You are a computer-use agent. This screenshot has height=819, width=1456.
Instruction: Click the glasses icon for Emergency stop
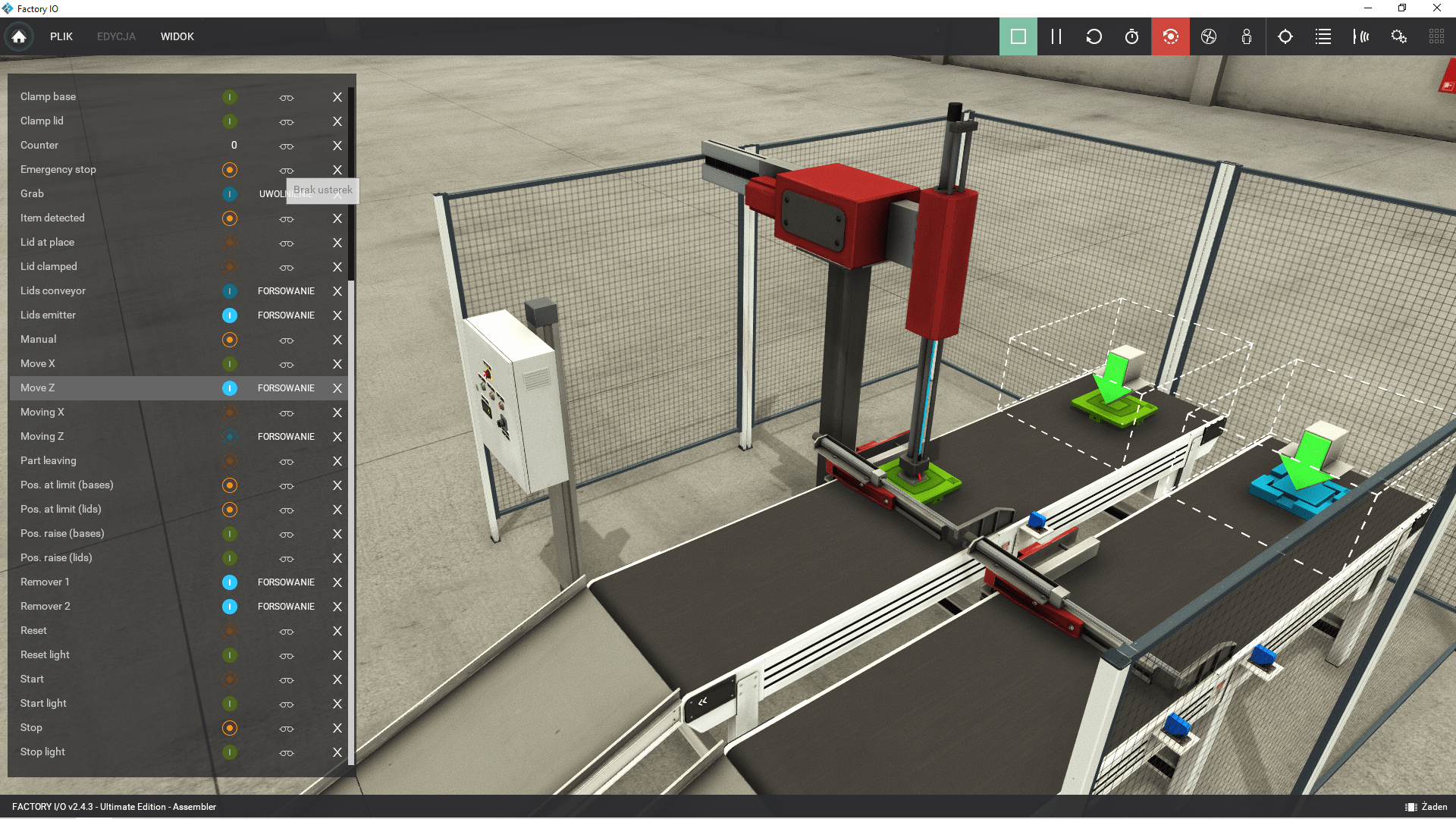[x=286, y=171]
